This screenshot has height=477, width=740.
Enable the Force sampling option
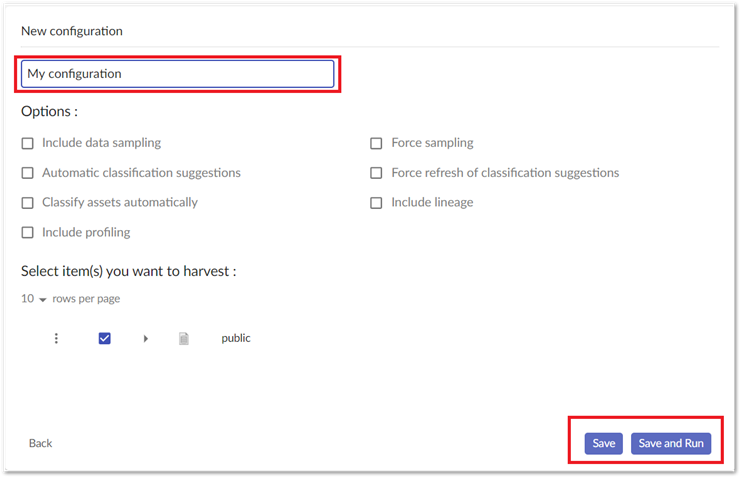click(377, 143)
